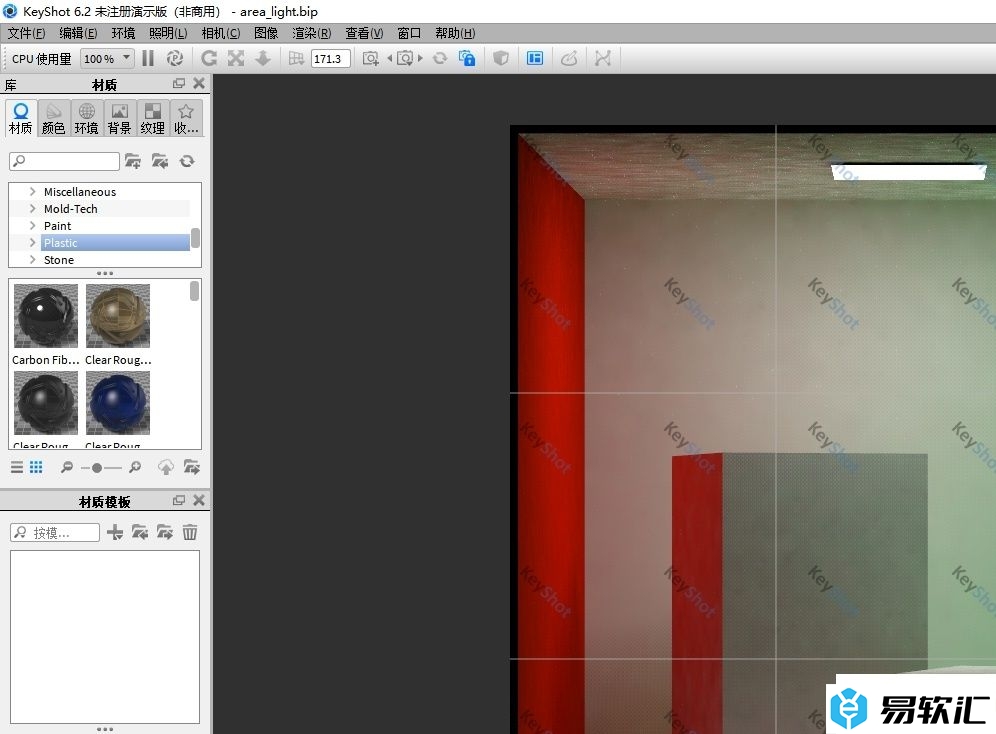Click the folder tree scrollbar
996x734 pixels.
(196, 238)
